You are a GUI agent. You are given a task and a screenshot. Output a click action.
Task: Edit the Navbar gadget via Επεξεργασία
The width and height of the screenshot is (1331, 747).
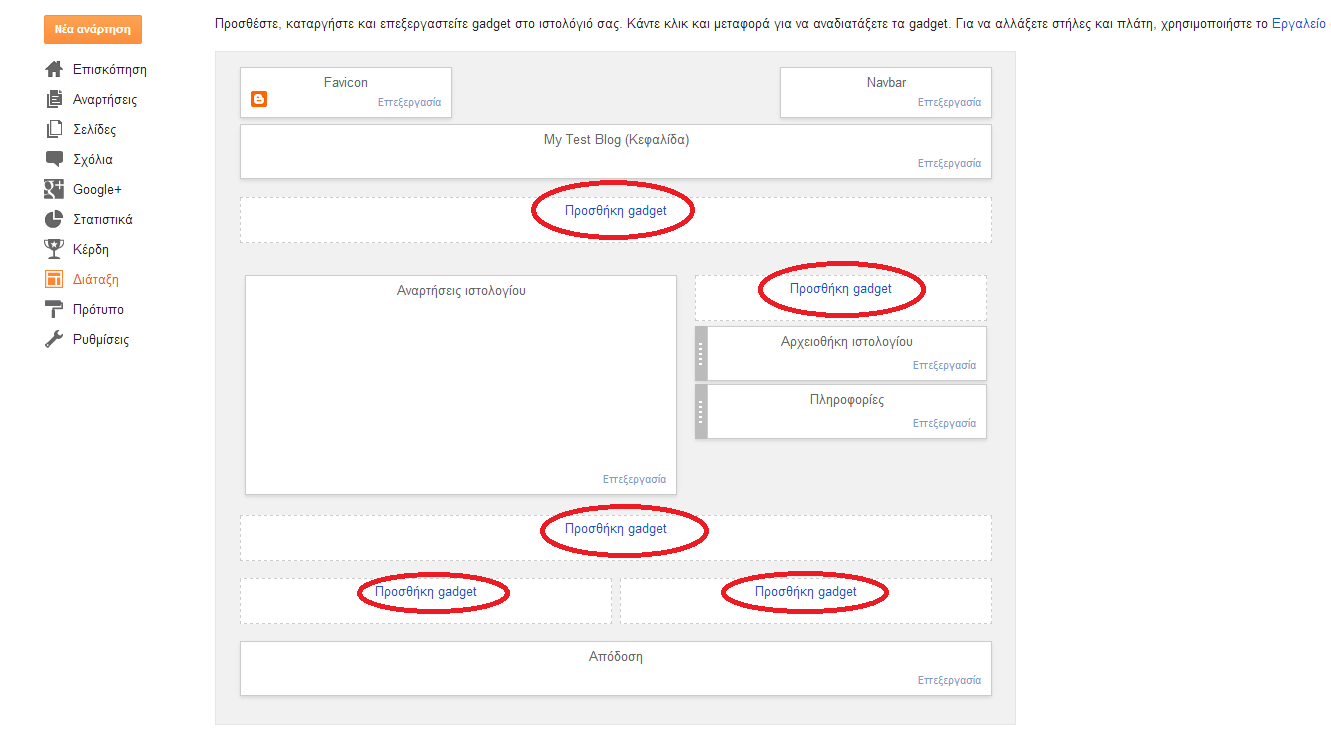[949, 102]
